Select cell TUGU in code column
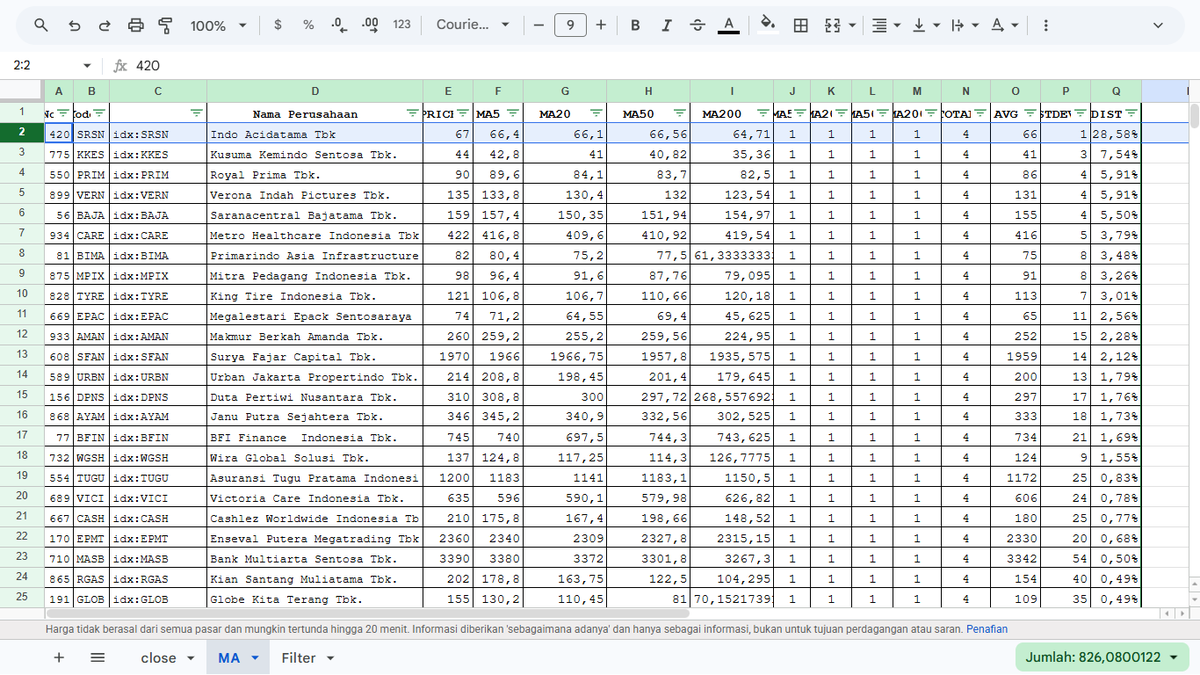The height and width of the screenshot is (675, 1200). click(x=91, y=477)
